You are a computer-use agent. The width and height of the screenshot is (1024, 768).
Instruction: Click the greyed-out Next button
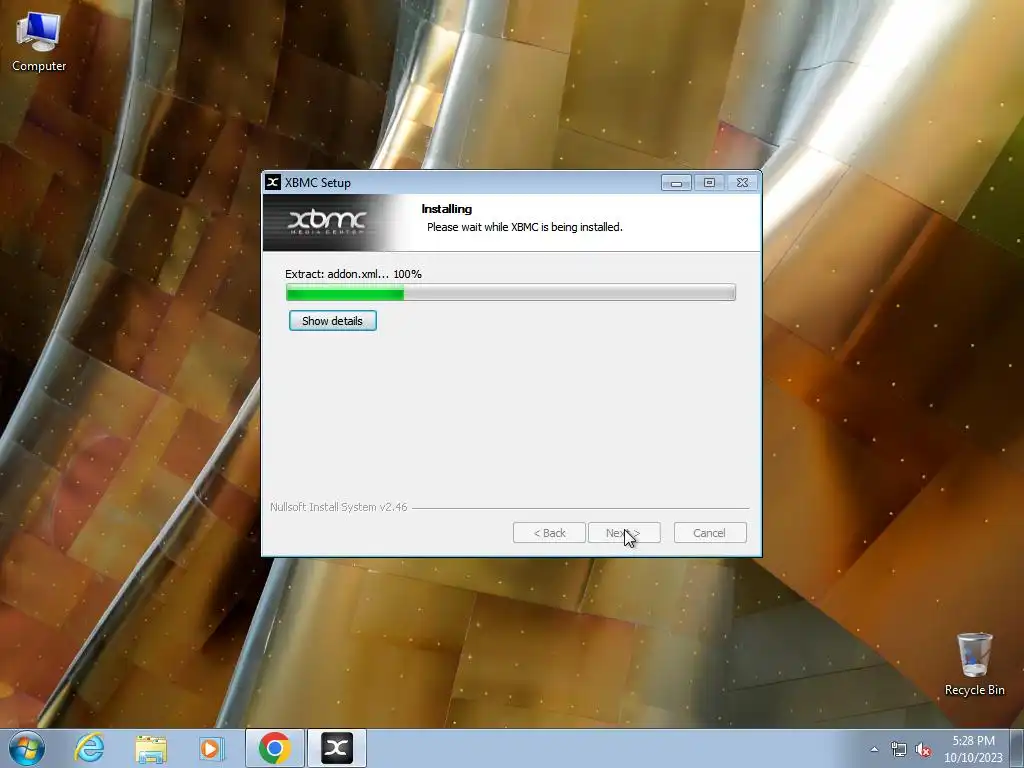(624, 533)
